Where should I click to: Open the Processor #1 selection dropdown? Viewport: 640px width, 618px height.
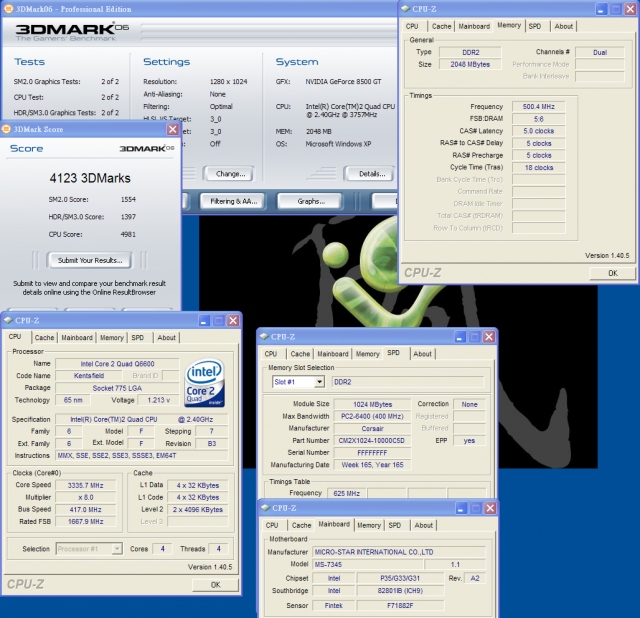click(x=117, y=549)
